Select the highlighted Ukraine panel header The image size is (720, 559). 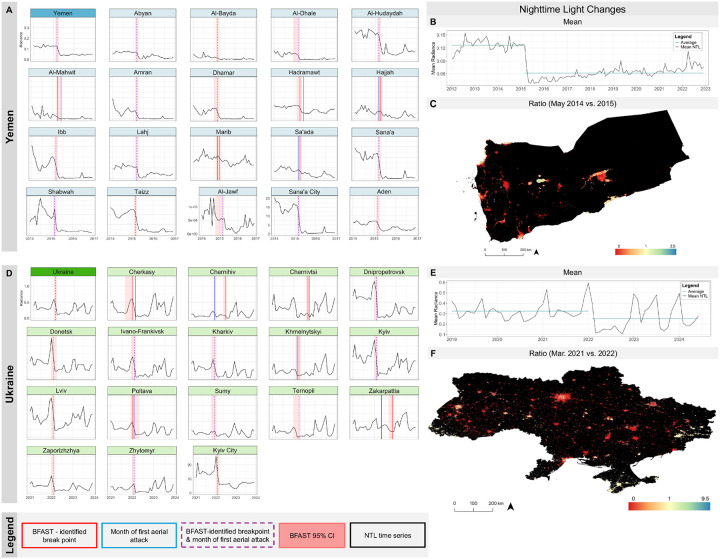63,272
